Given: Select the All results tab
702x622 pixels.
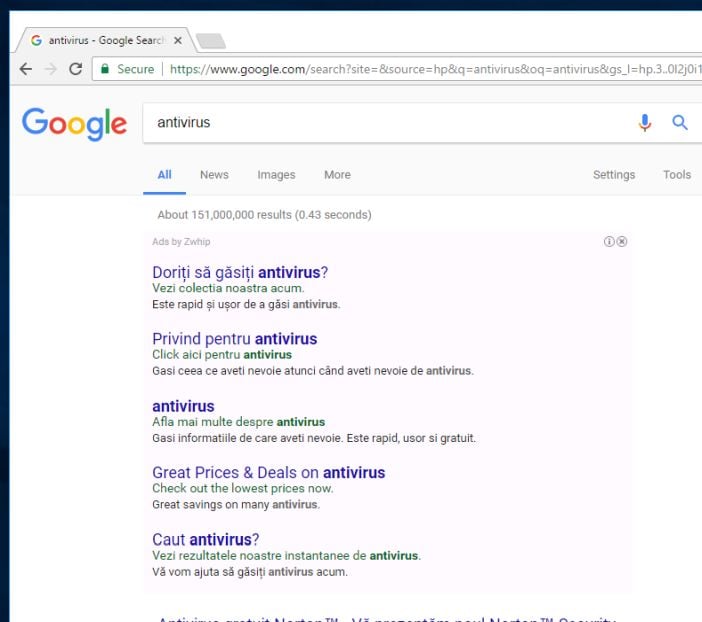Looking at the screenshot, I should tap(164, 175).
